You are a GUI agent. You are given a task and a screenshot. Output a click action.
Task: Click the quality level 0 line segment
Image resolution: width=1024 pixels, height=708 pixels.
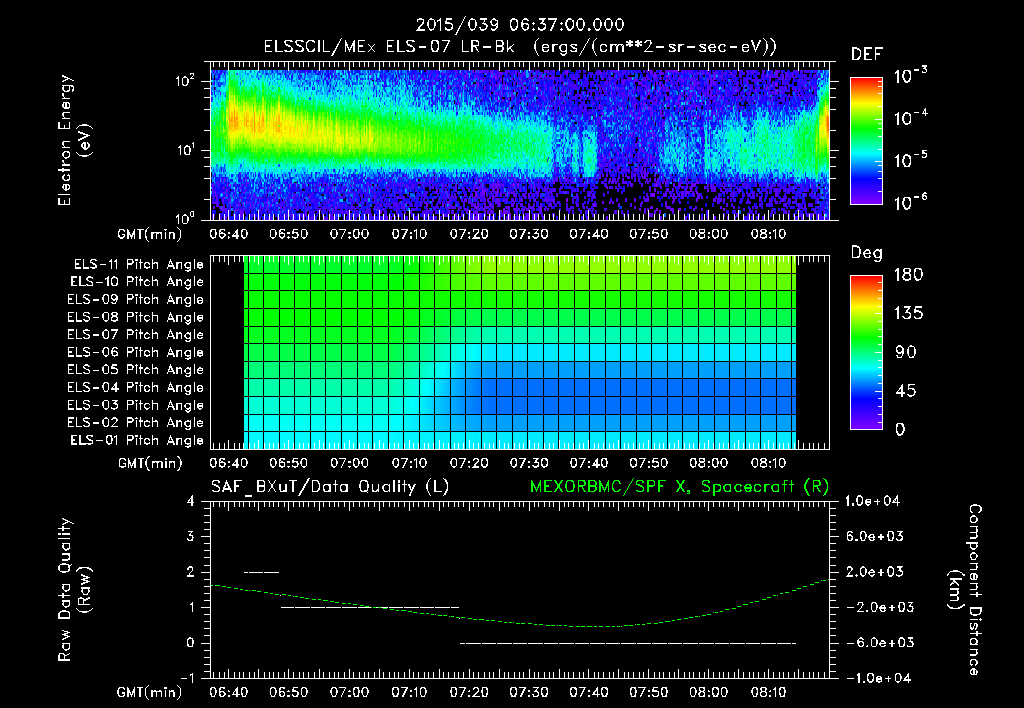(x=628, y=643)
